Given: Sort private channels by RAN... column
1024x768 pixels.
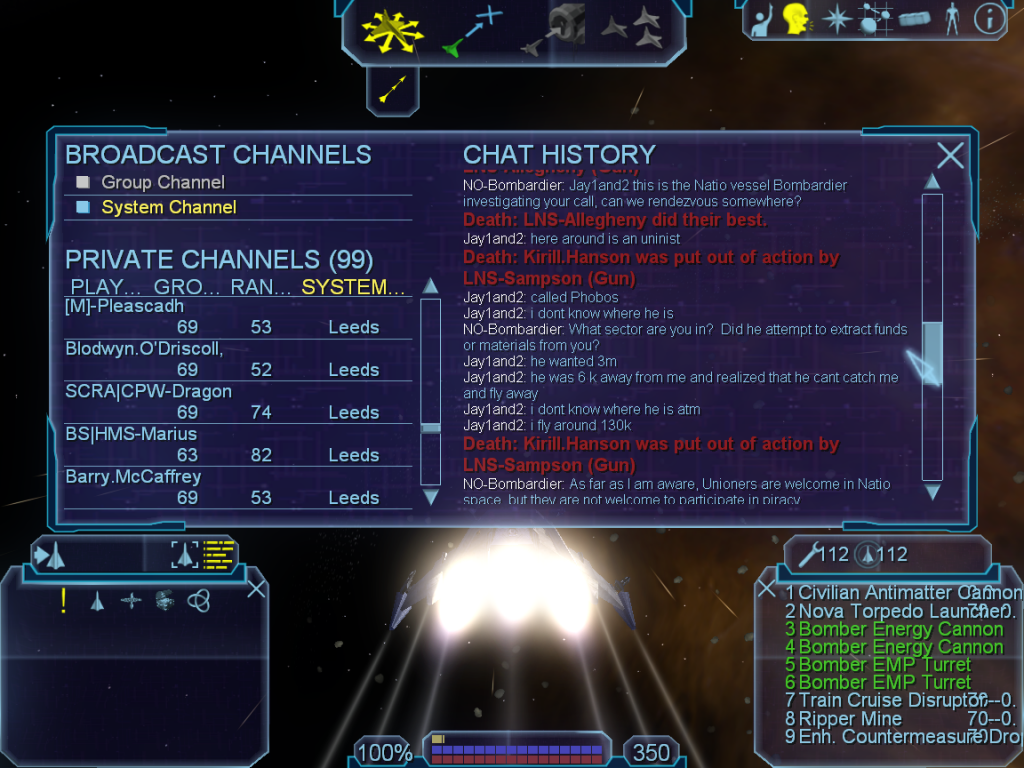Looking at the screenshot, I should 261,287.
